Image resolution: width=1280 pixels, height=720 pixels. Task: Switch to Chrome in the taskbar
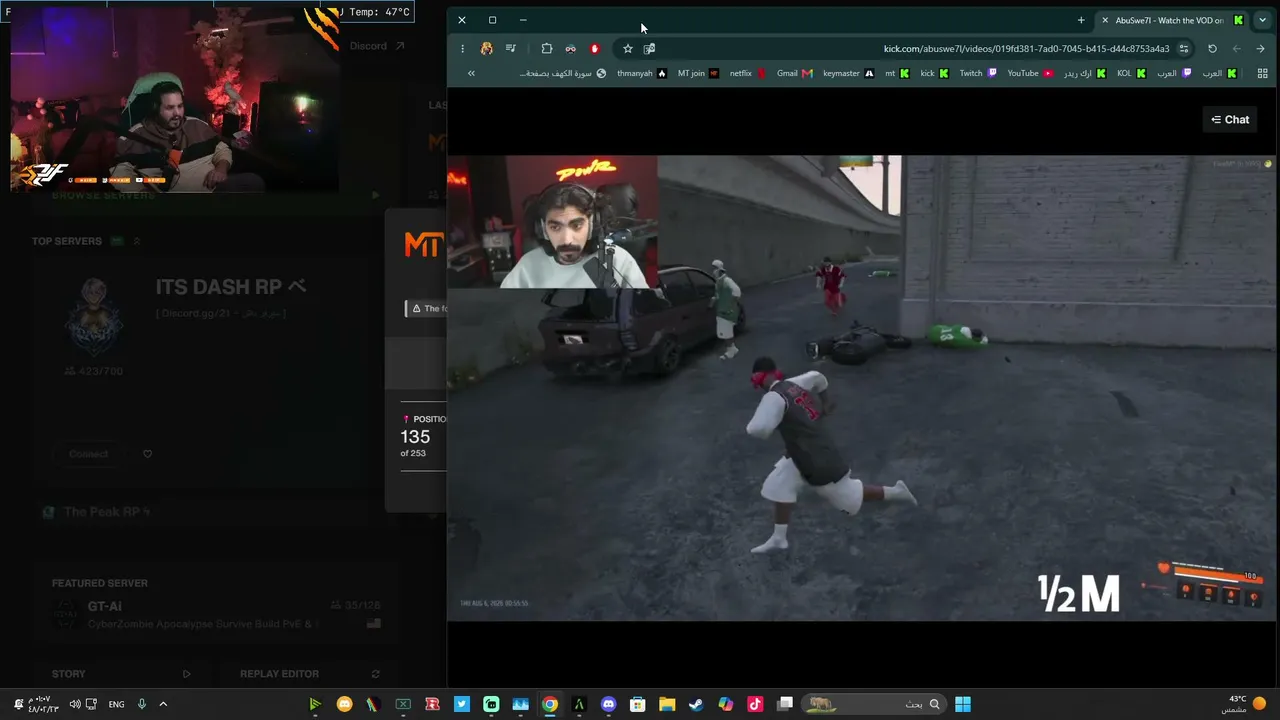pyautogui.click(x=550, y=704)
